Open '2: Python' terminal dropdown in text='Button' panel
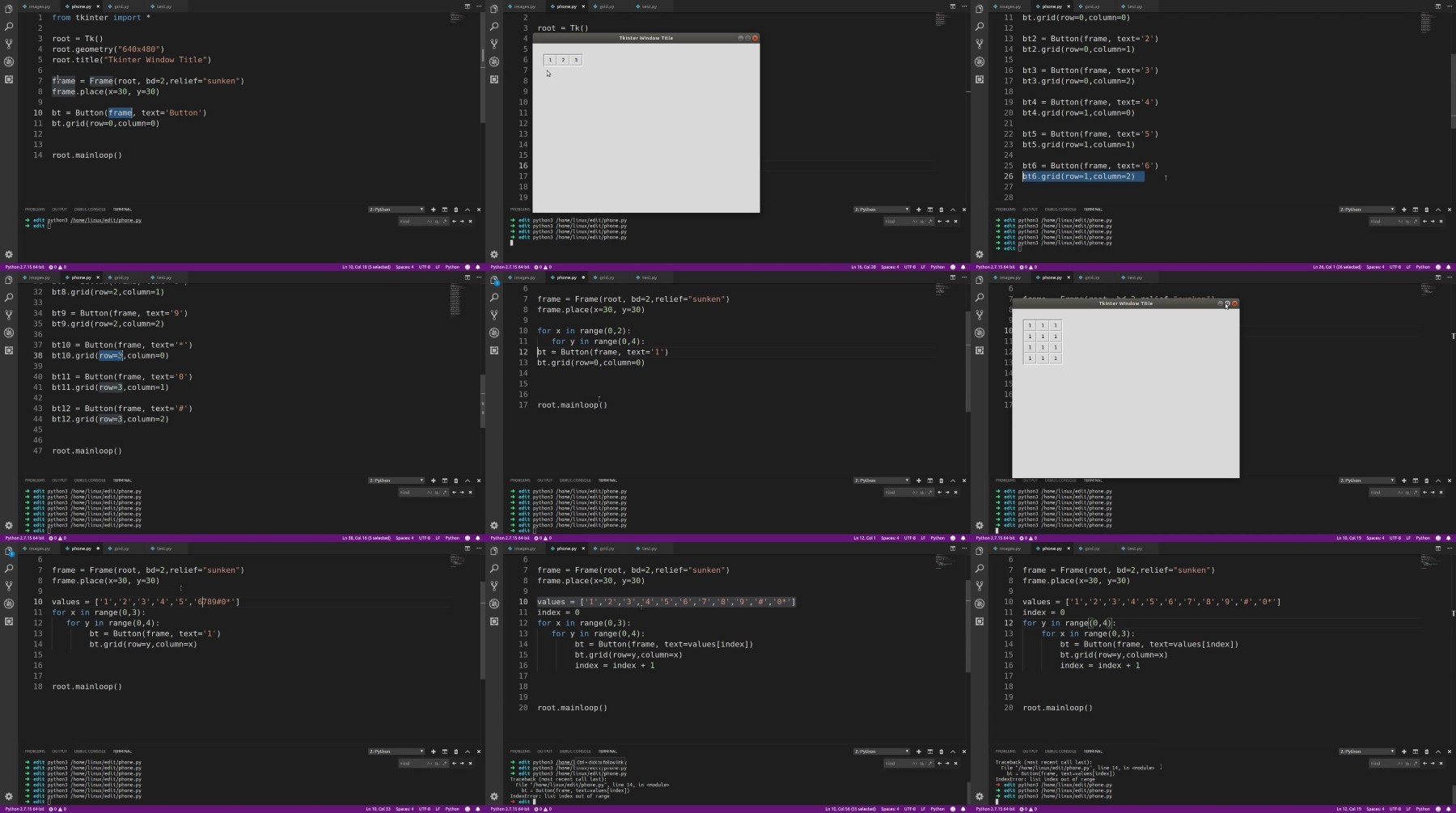 coord(396,210)
